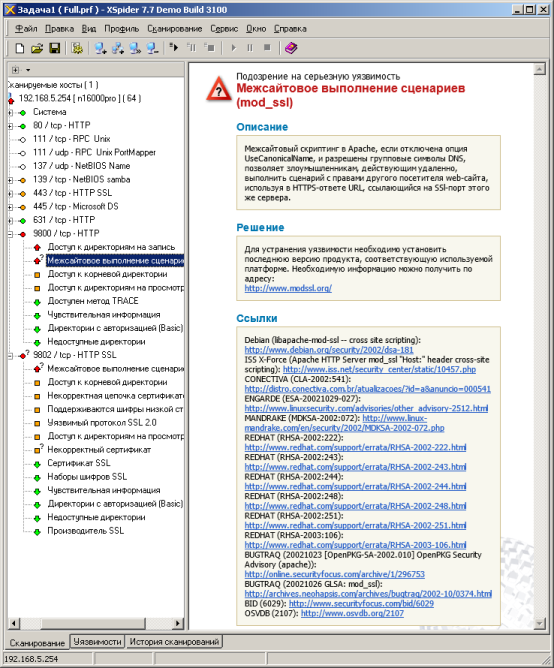Select host 192.168.5.254 [ n16000pro ]

click(x=80, y=98)
